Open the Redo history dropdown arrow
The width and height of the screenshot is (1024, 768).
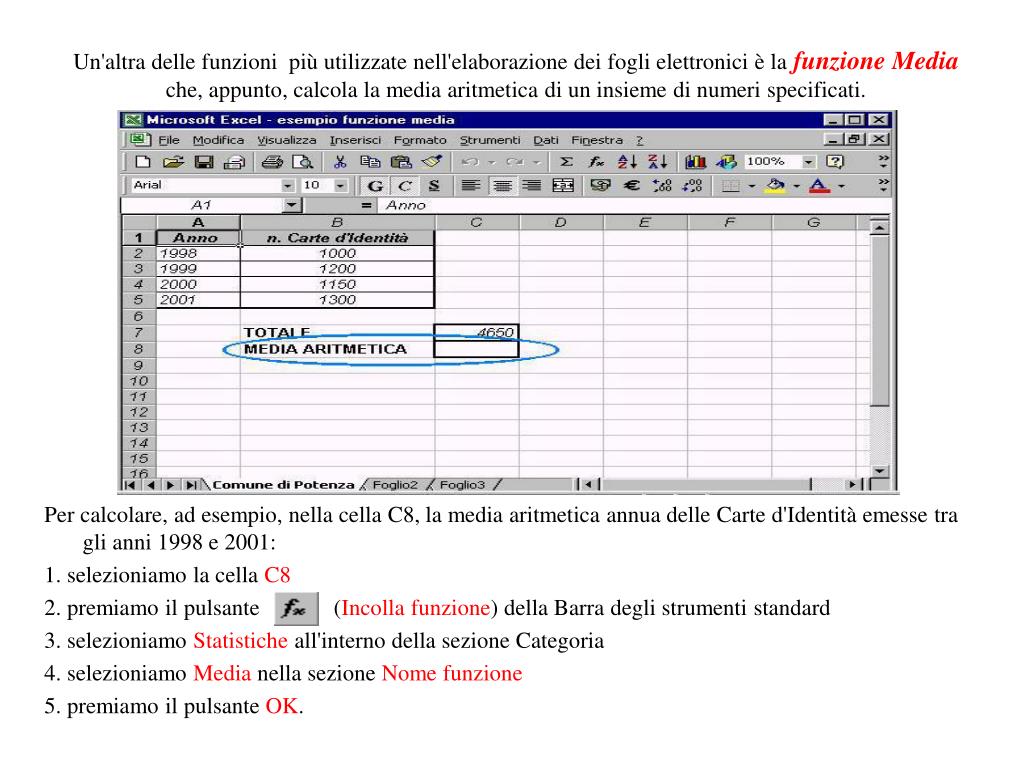click(536, 163)
